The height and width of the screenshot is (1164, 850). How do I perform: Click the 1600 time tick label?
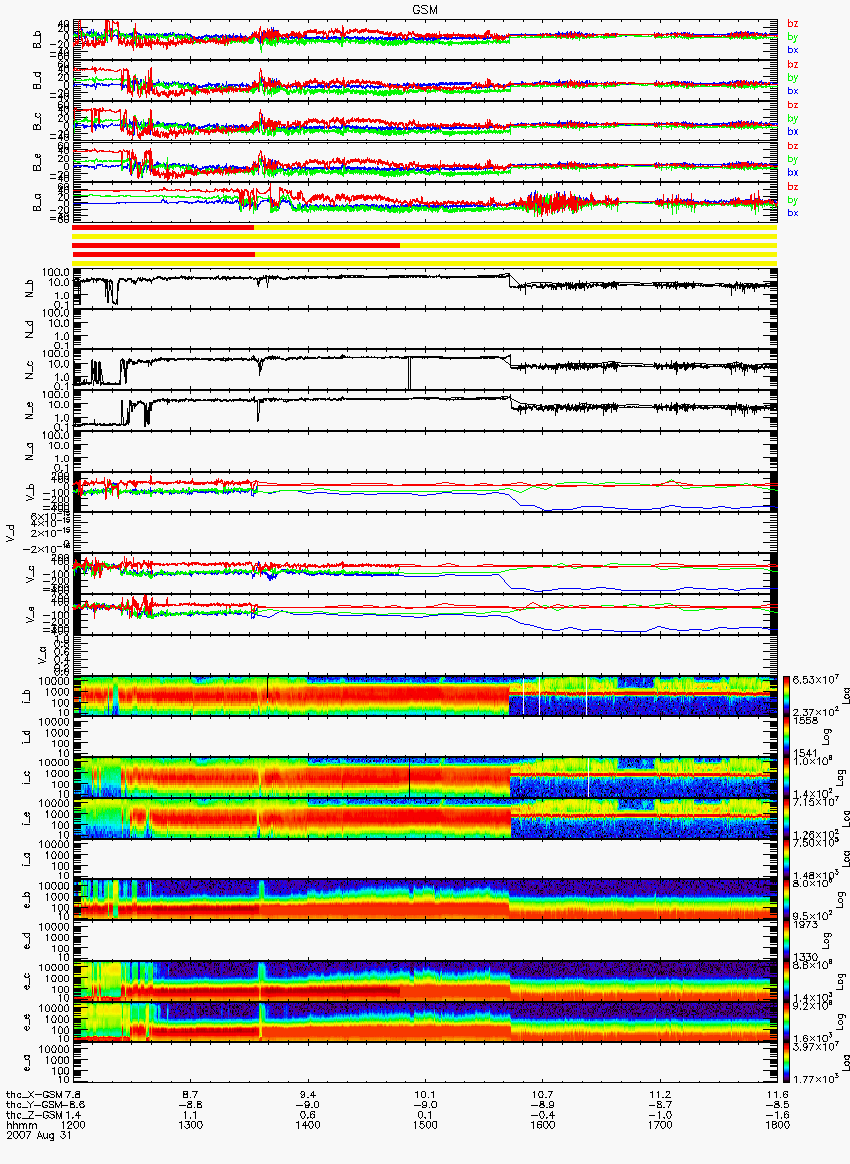[x=543, y=1125]
